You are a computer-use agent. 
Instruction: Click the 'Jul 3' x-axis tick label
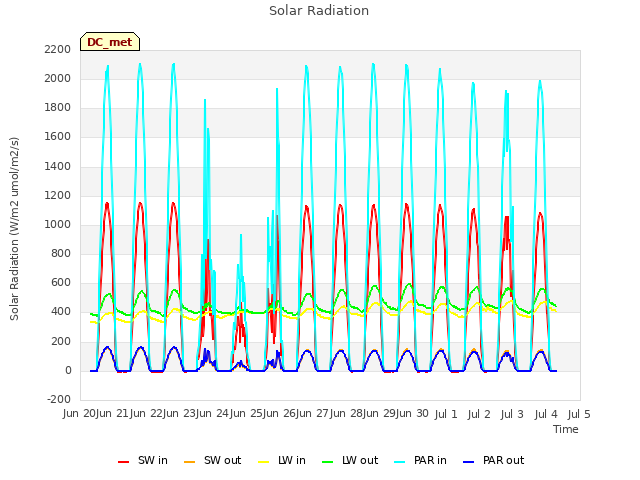pyautogui.click(x=512, y=414)
